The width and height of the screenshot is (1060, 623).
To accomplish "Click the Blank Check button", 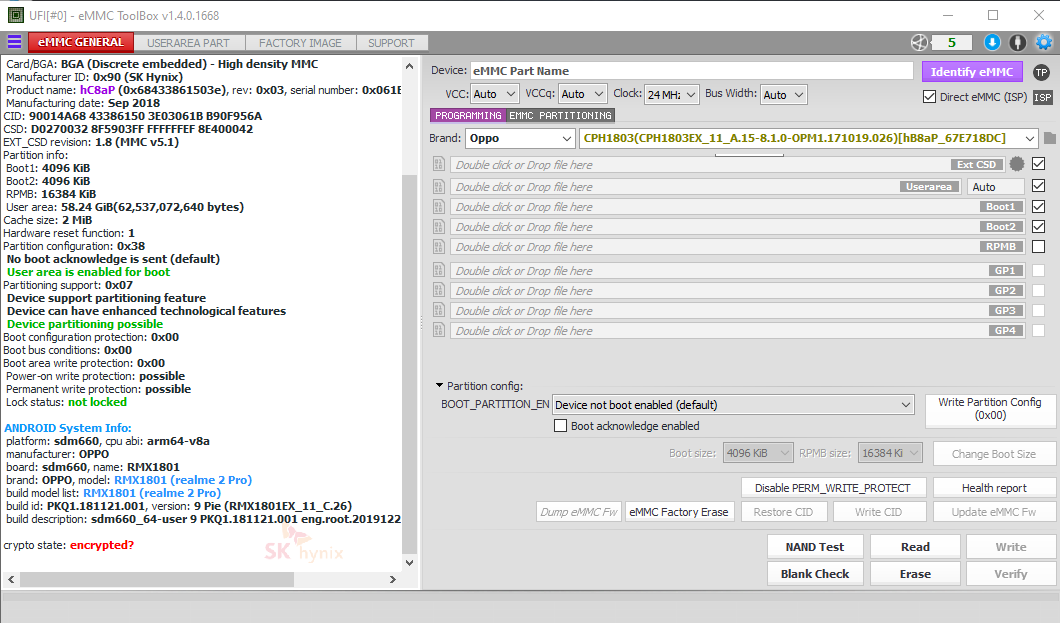I will point(815,574).
